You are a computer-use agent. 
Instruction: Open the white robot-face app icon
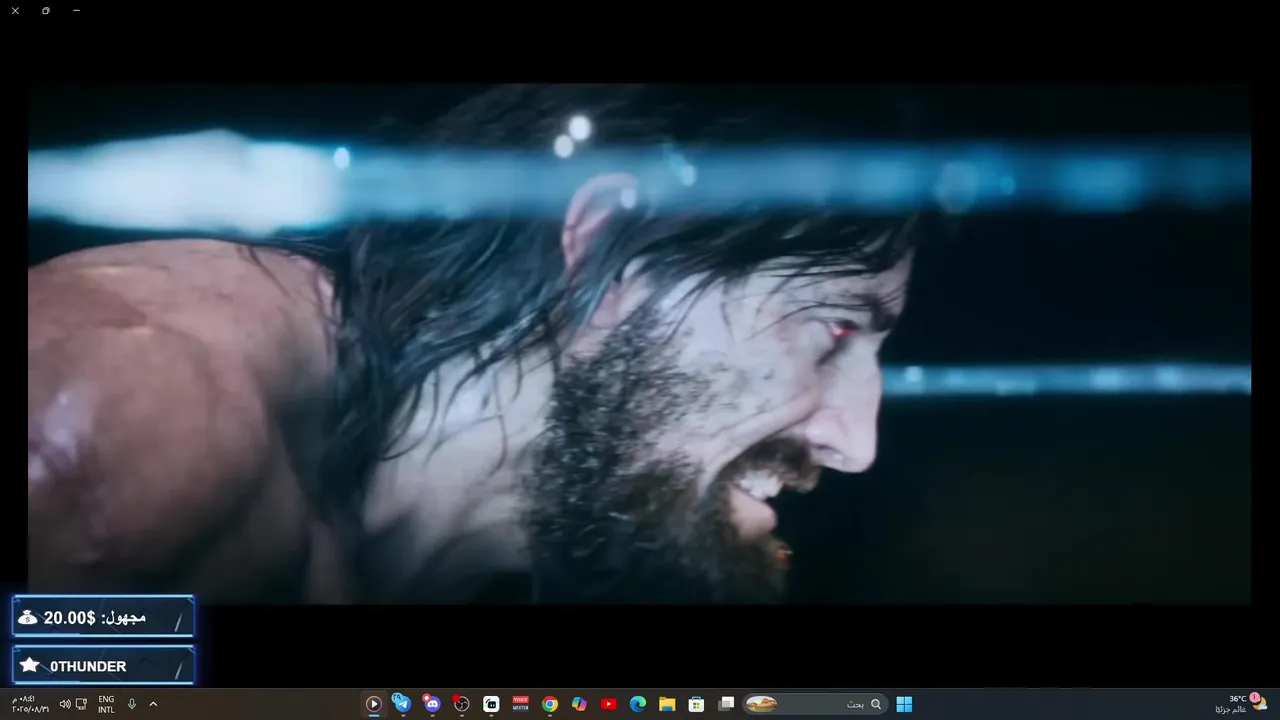pos(491,704)
